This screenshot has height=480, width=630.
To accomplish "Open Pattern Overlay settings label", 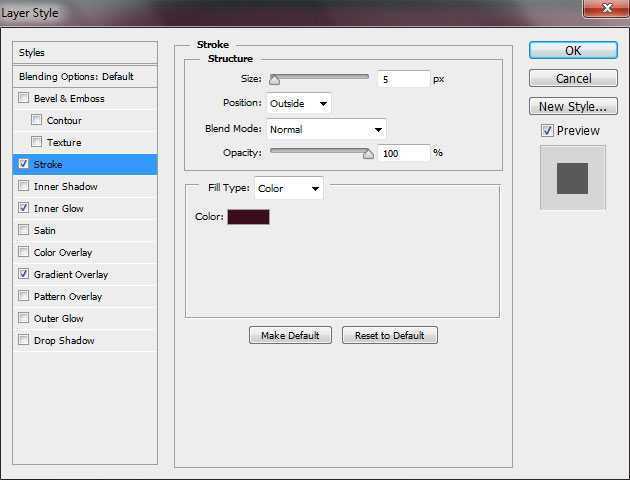I will pos(68,296).
